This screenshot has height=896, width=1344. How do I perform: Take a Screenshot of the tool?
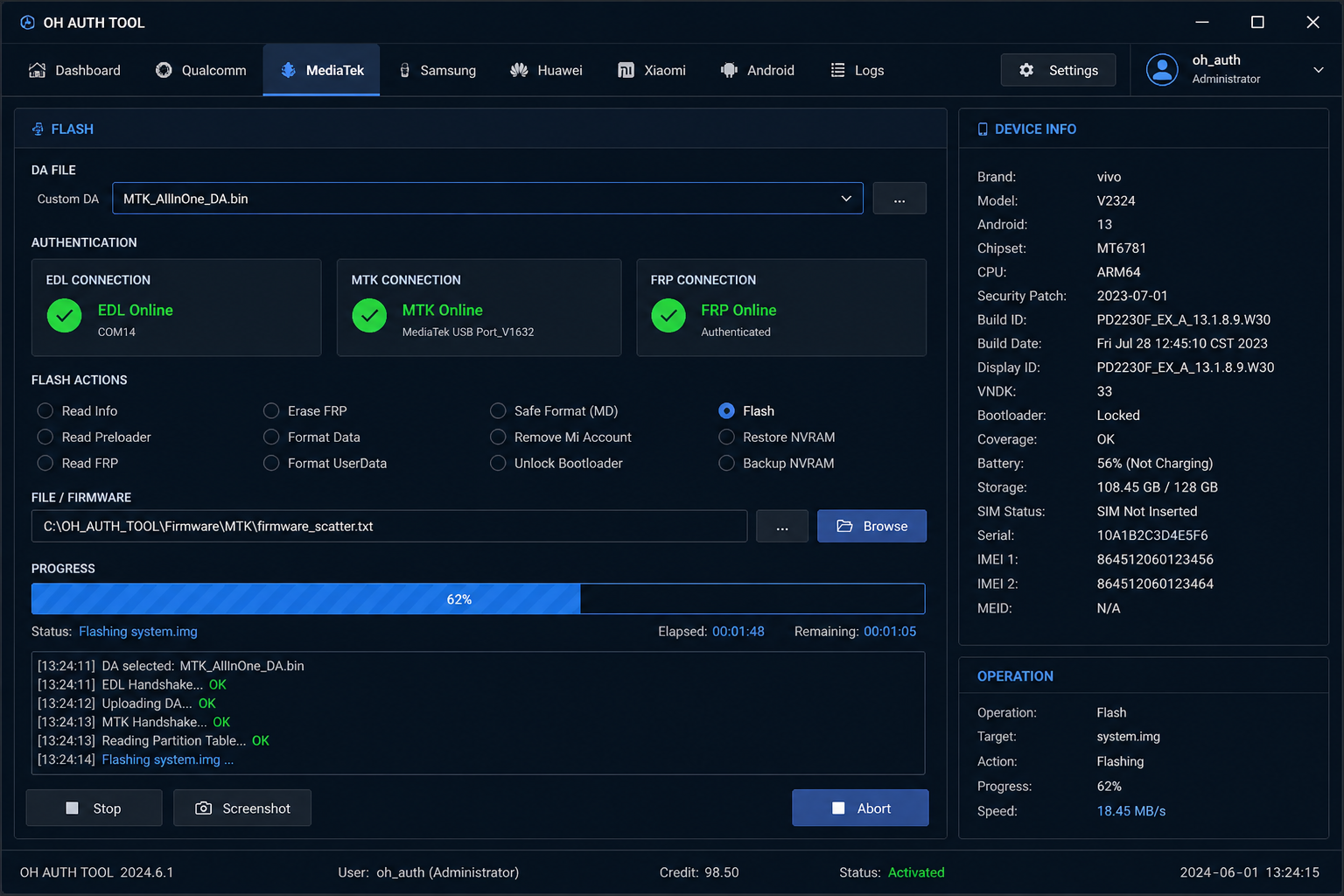pos(242,808)
